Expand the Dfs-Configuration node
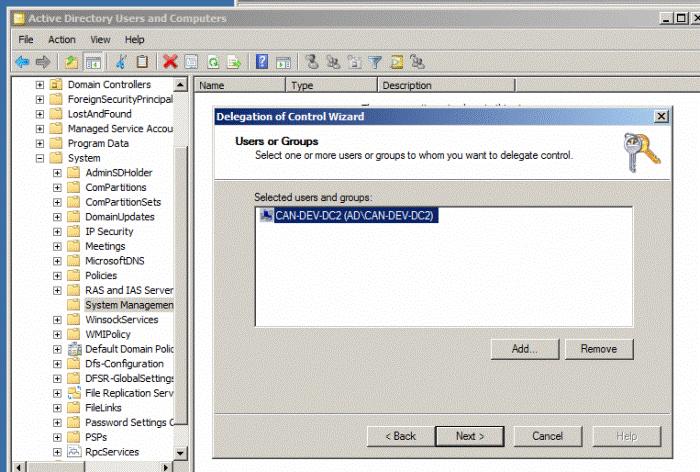This screenshot has height=472, width=700. point(57,364)
